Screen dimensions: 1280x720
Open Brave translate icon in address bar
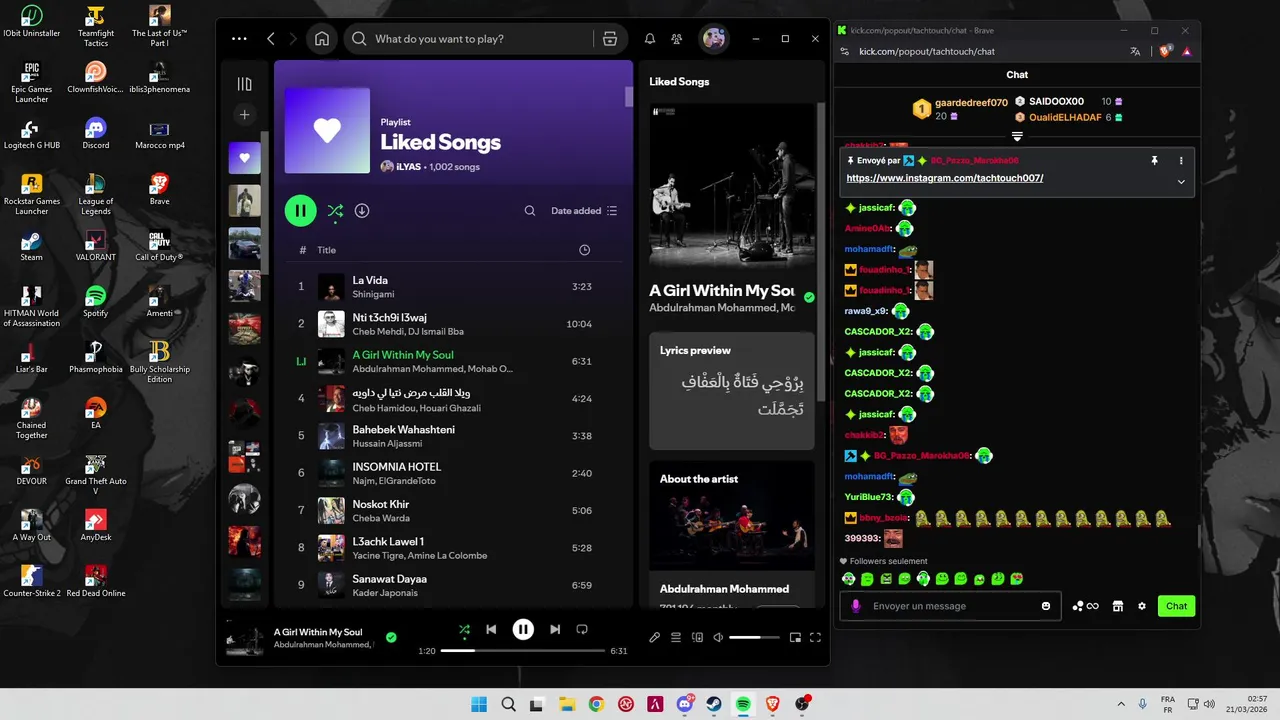click(1135, 51)
